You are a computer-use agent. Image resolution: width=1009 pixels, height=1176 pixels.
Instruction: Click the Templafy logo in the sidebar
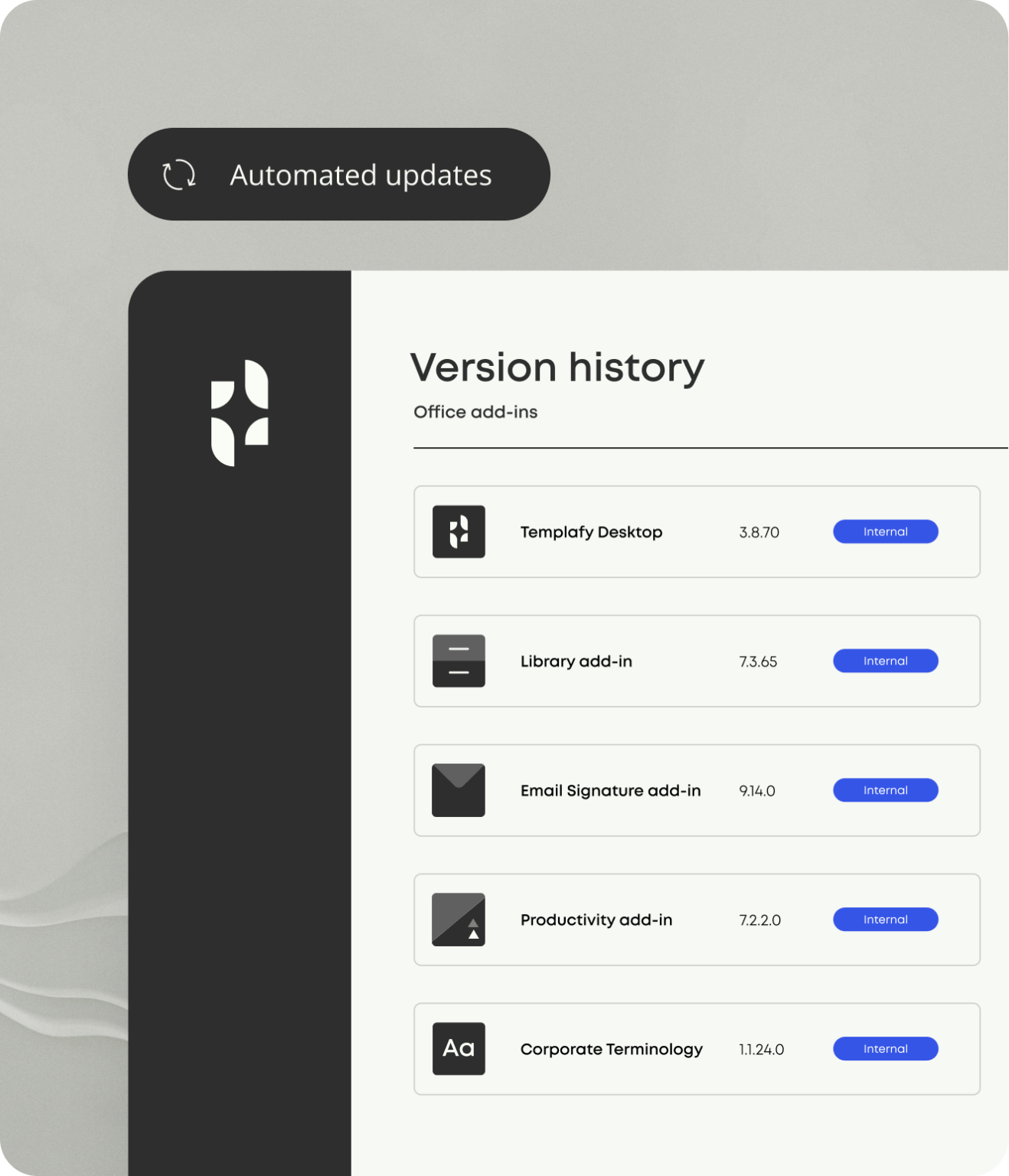point(239,411)
